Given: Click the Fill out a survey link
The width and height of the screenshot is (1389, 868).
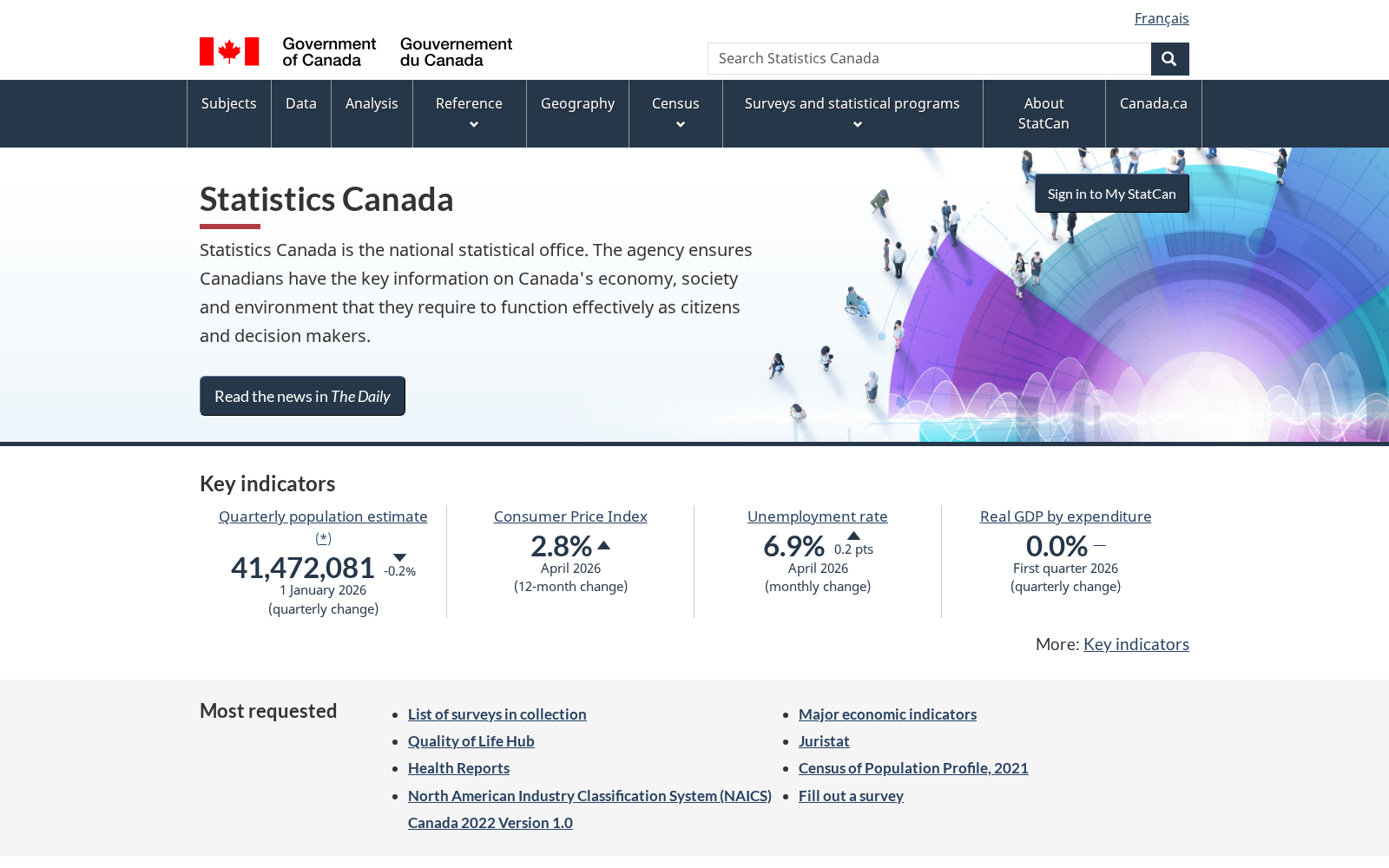Looking at the screenshot, I should pyautogui.click(x=851, y=796).
